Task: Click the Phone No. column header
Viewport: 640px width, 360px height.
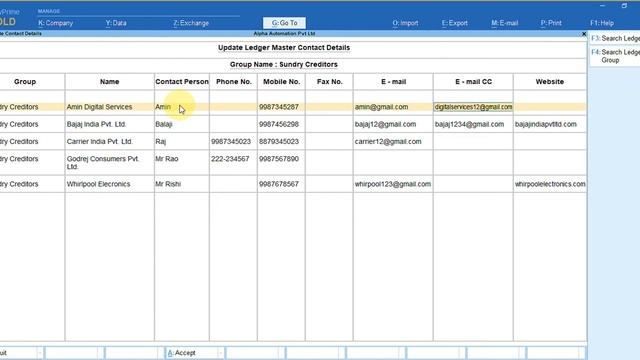Action: (x=234, y=82)
